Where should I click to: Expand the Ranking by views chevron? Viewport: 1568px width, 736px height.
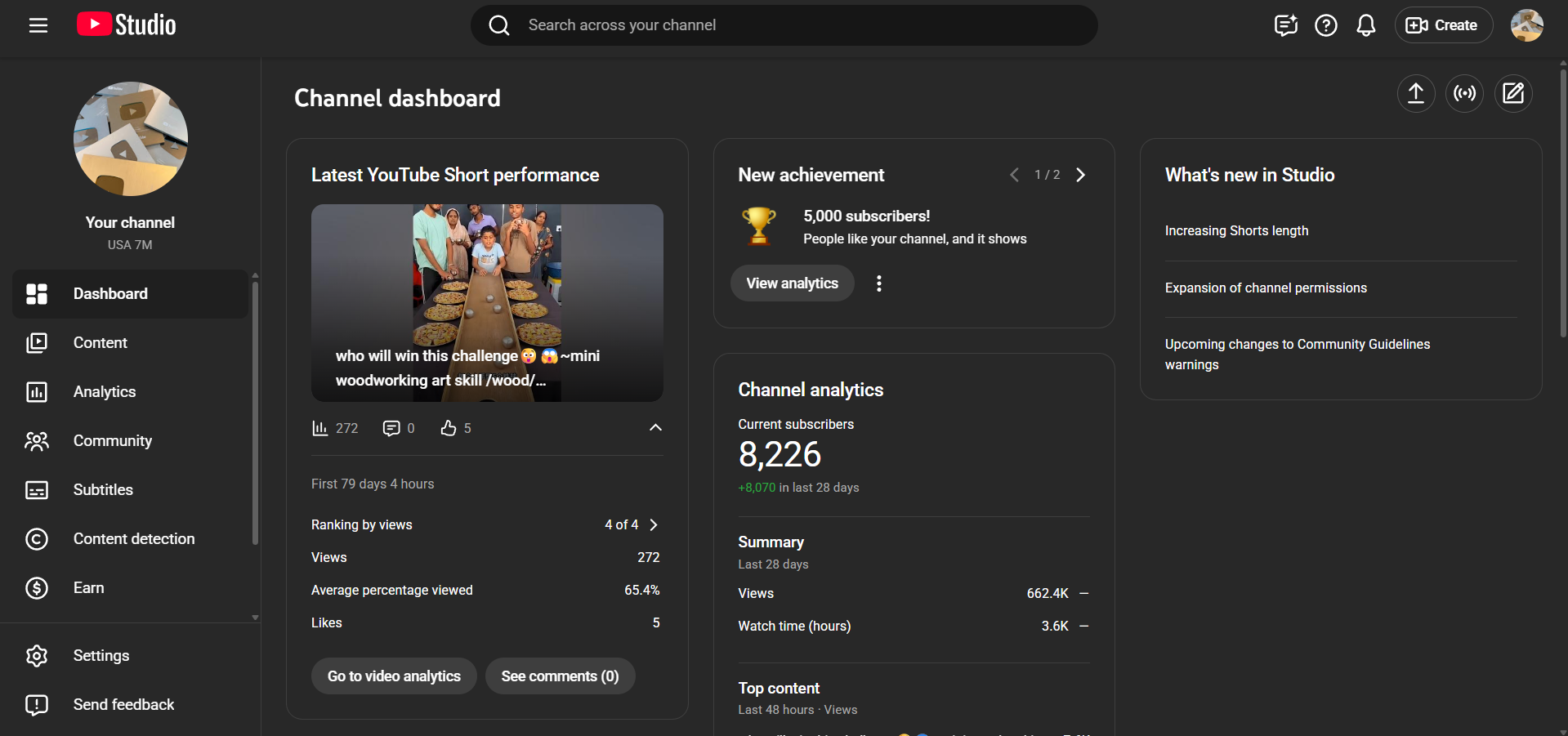[x=654, y=524]
